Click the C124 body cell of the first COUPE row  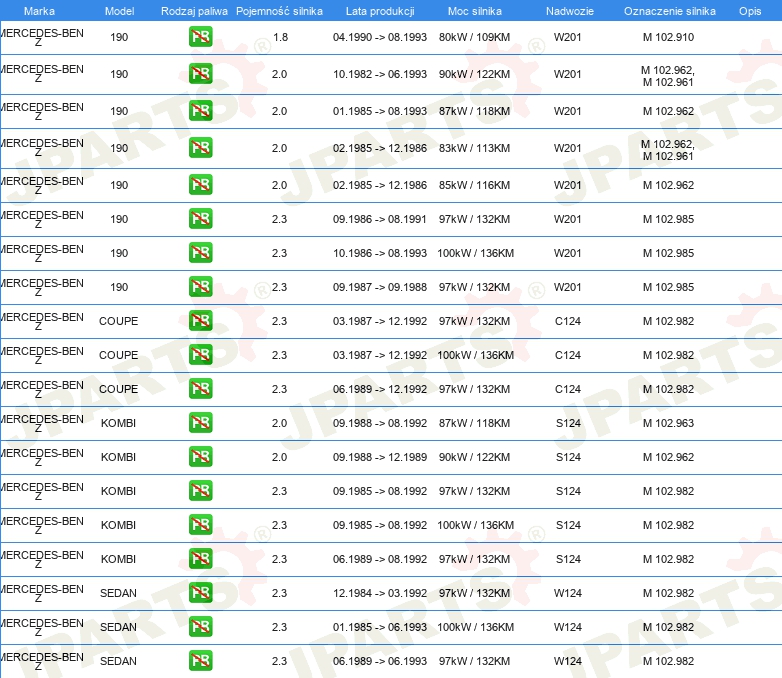point(568,321)
